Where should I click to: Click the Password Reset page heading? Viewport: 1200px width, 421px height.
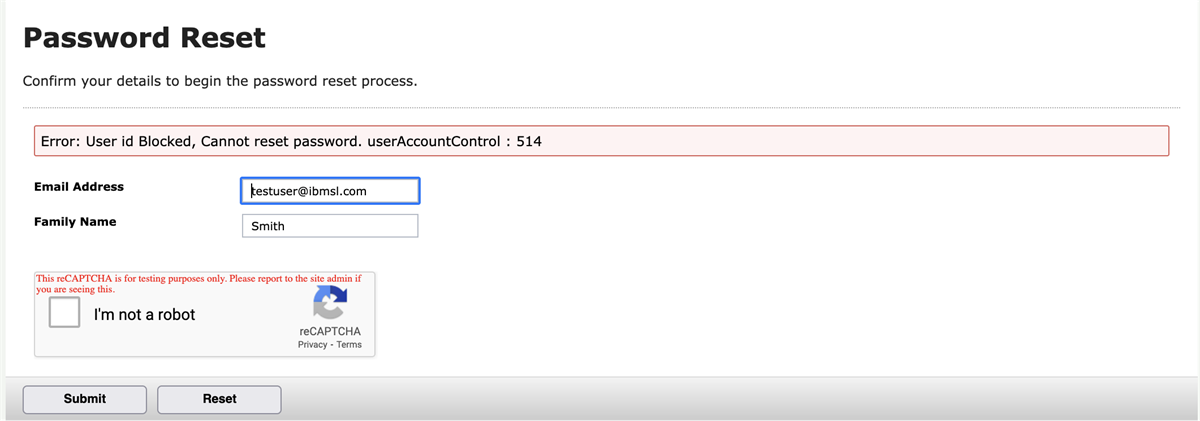[x=144, y=38]
